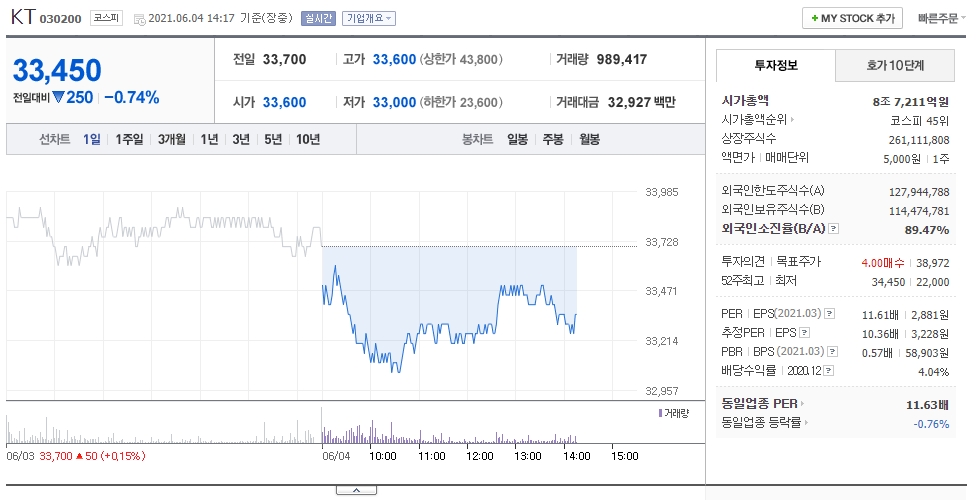Click the 13:00 time axis label
This screenshot has height=500, width=978.
tap(528, 456)
